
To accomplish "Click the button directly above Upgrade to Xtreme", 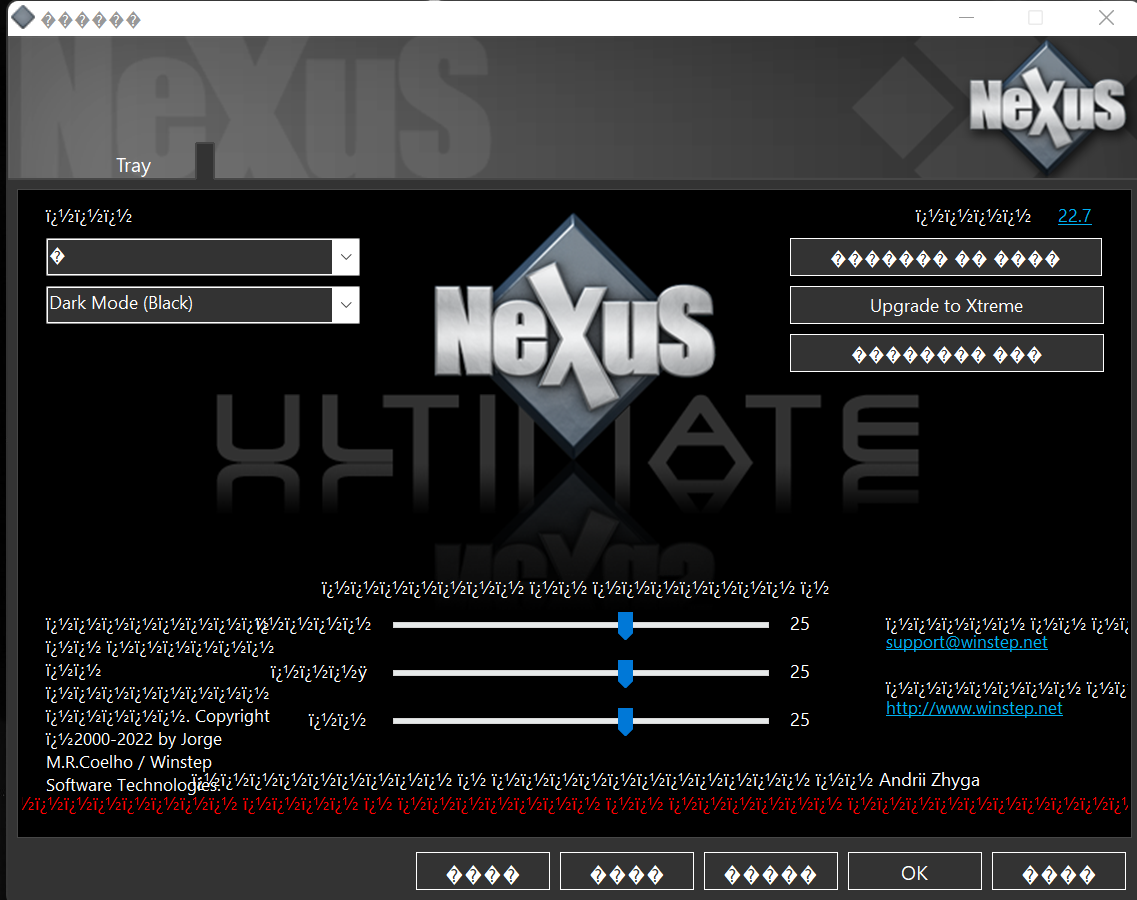I will [945, 258].
